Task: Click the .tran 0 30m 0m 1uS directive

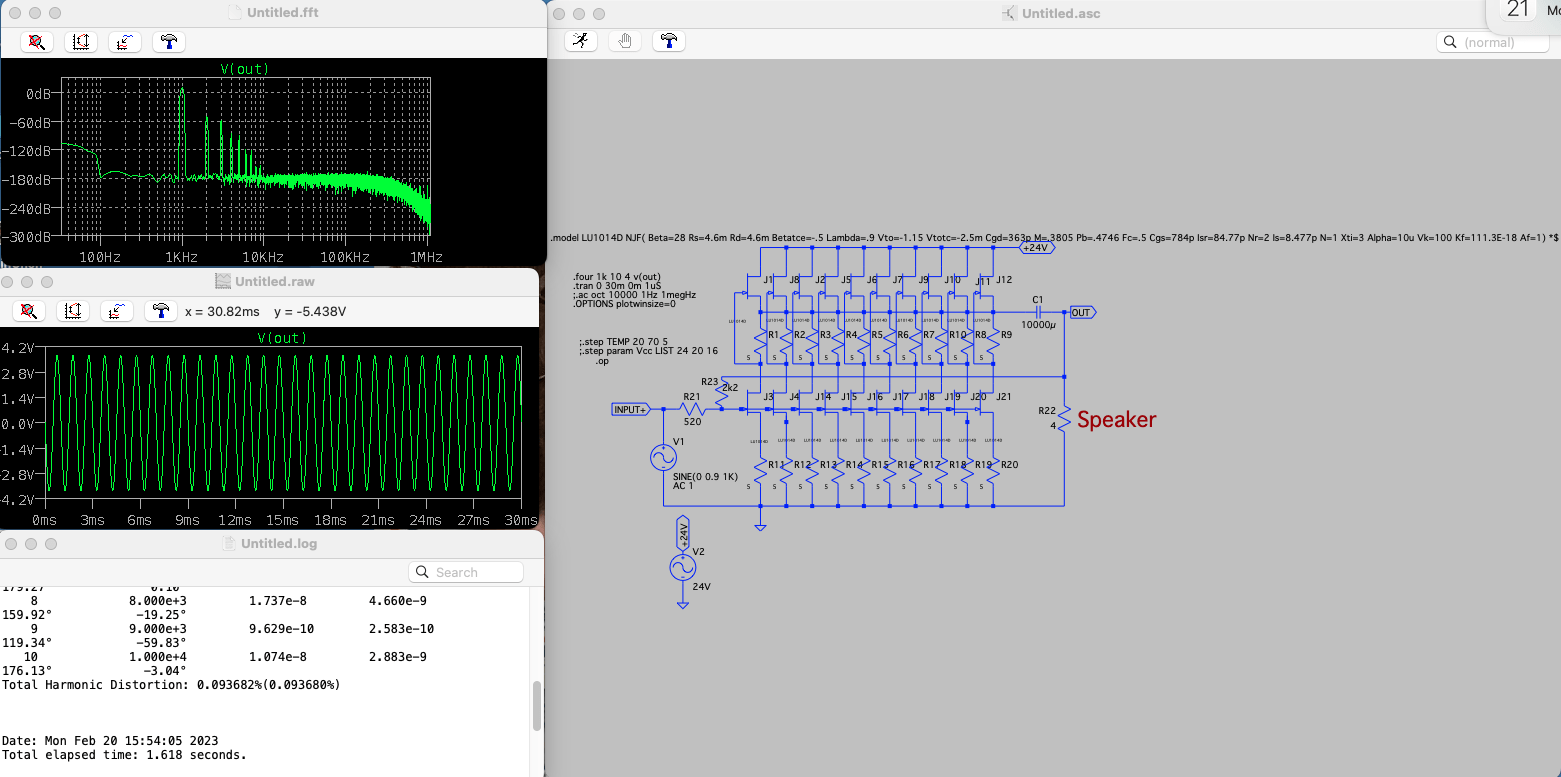Action: coord(617,286)
